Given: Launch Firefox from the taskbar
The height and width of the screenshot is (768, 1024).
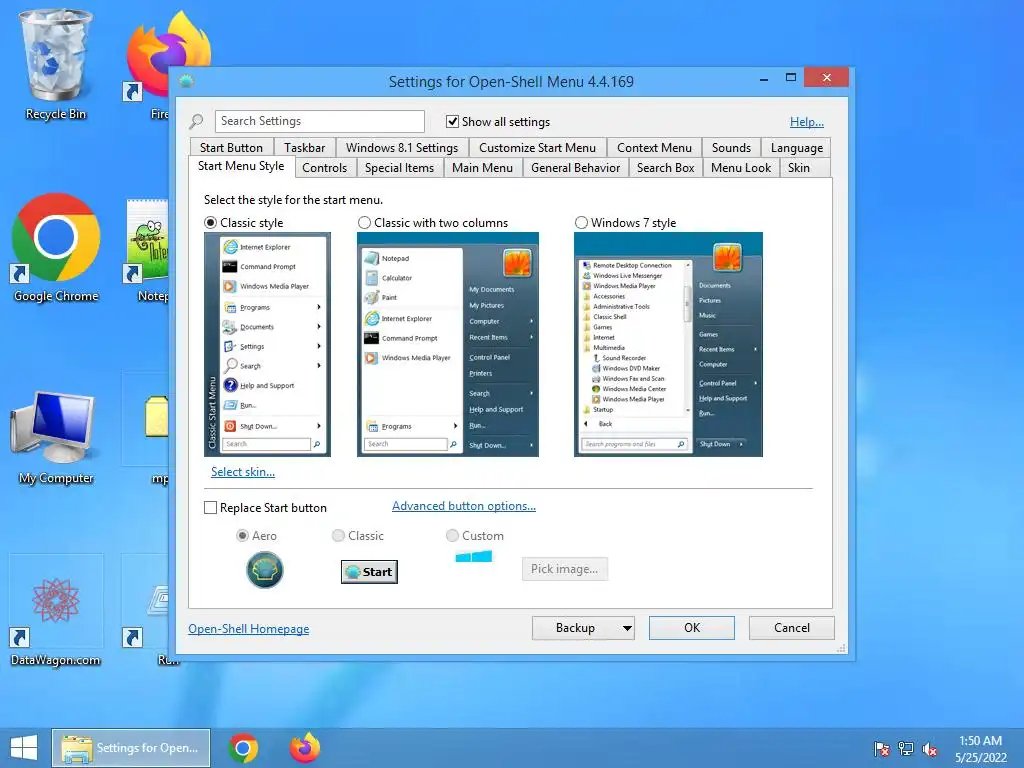Looking at the screenshot, I should point(305,748).
